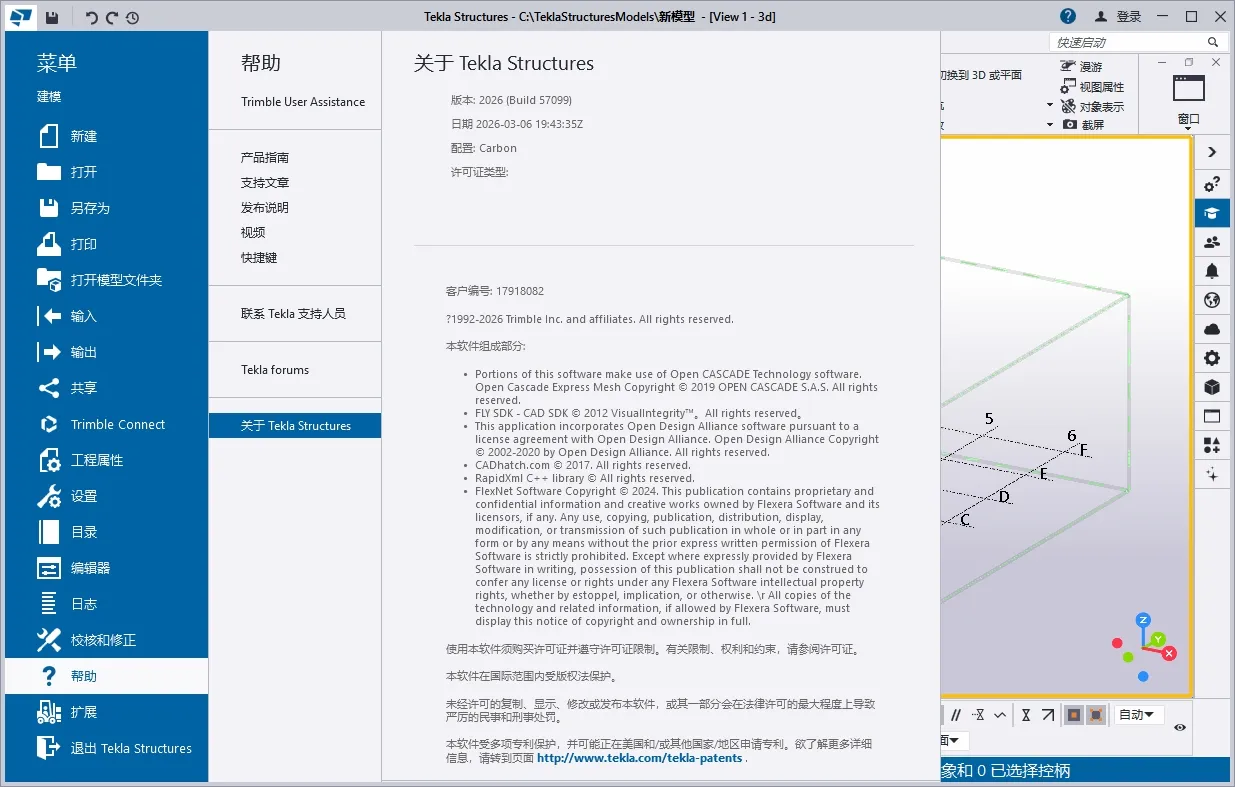Open the tekla-patents website link
The height and width of the screenshot is (787, 1235).
click(640, 757)
